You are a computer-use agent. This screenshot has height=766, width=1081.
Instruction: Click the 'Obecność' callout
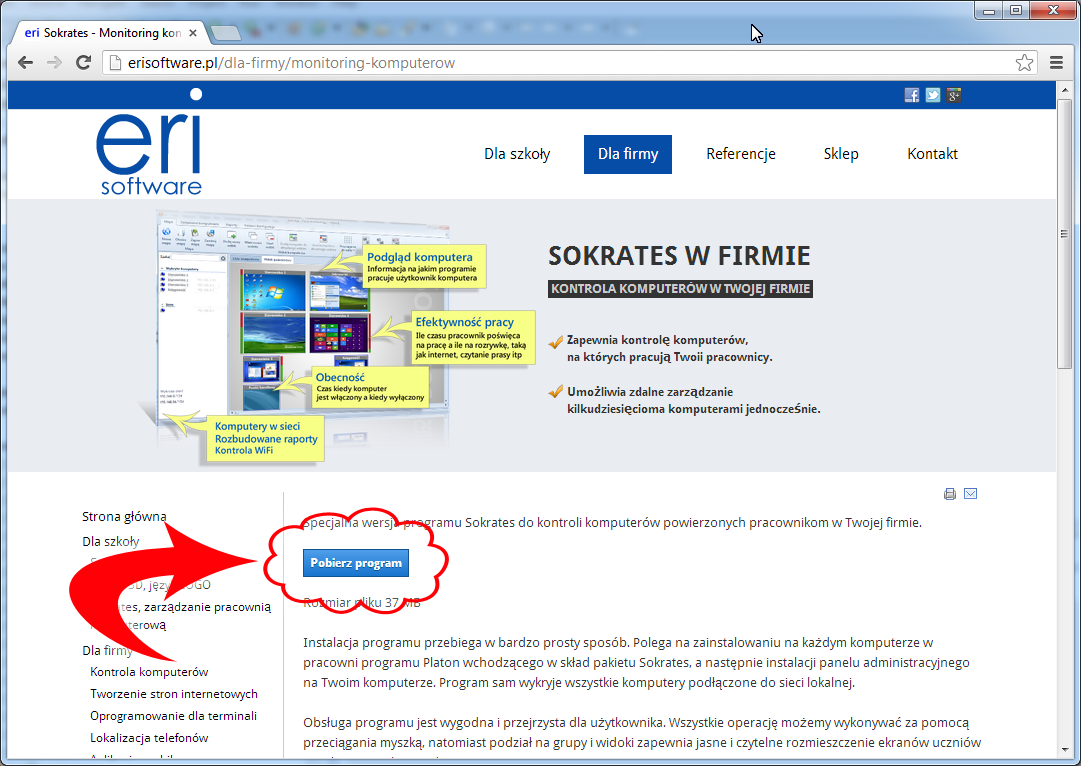point(370,386)
